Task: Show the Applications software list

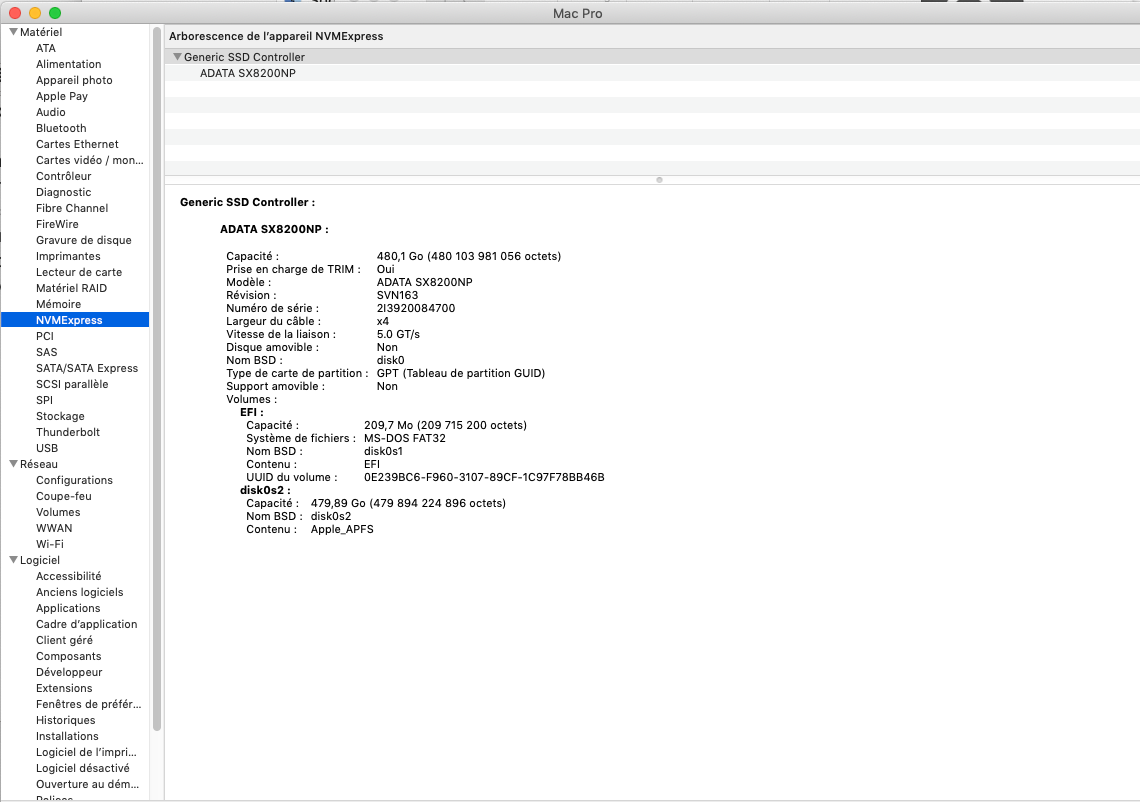Action: click(x=68, y=608)
